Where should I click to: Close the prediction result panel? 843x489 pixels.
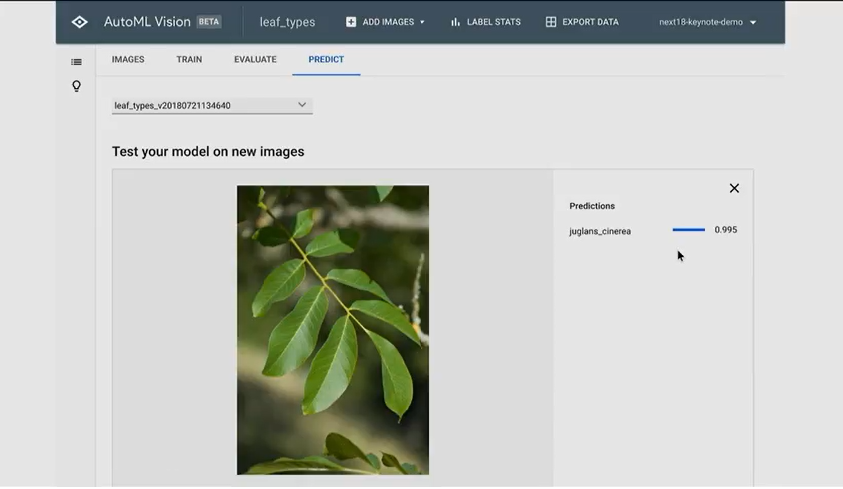(734, 188)
